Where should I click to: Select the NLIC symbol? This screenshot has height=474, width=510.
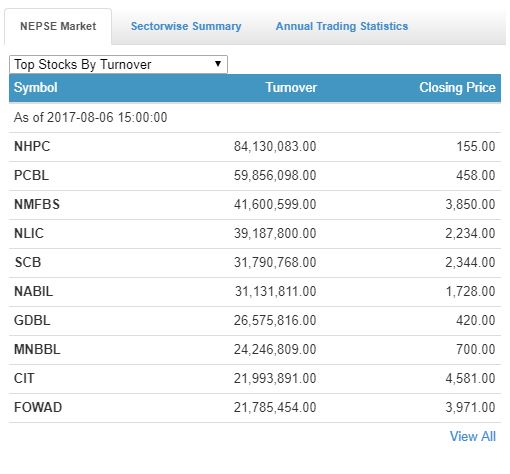coord(29,233)
